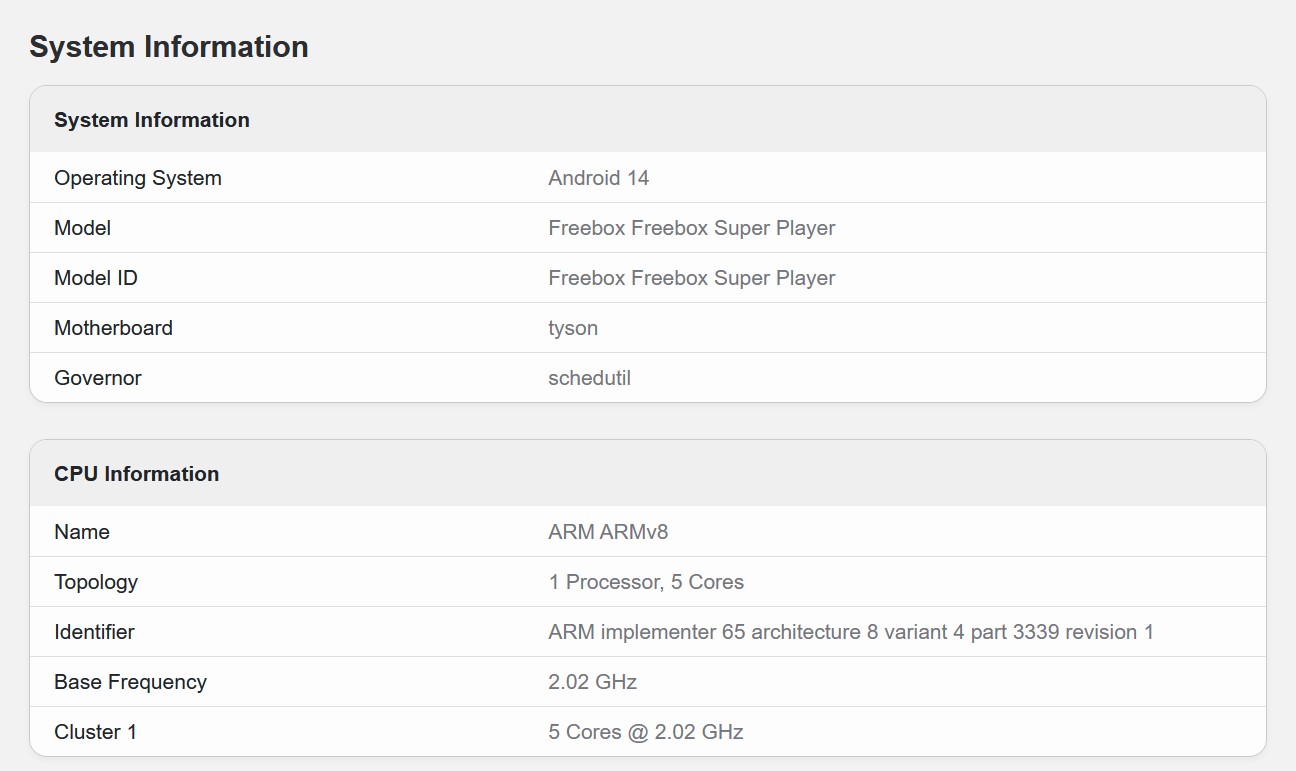Image resolution: width=1296 pixels, height=771 pixels.
Task: Select the schedutil governor value
Action: tap(589, 378)
